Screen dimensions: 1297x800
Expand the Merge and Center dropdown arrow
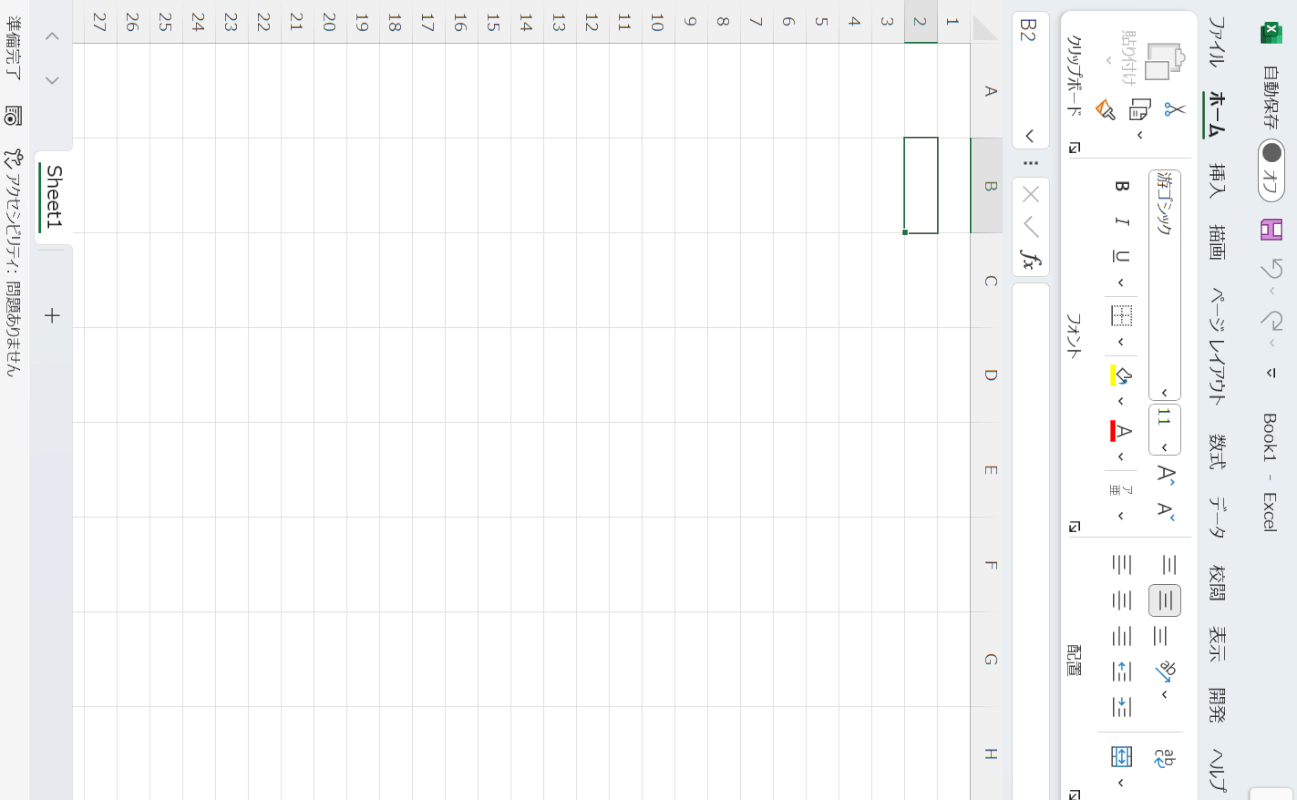(x=1121, y=783)
